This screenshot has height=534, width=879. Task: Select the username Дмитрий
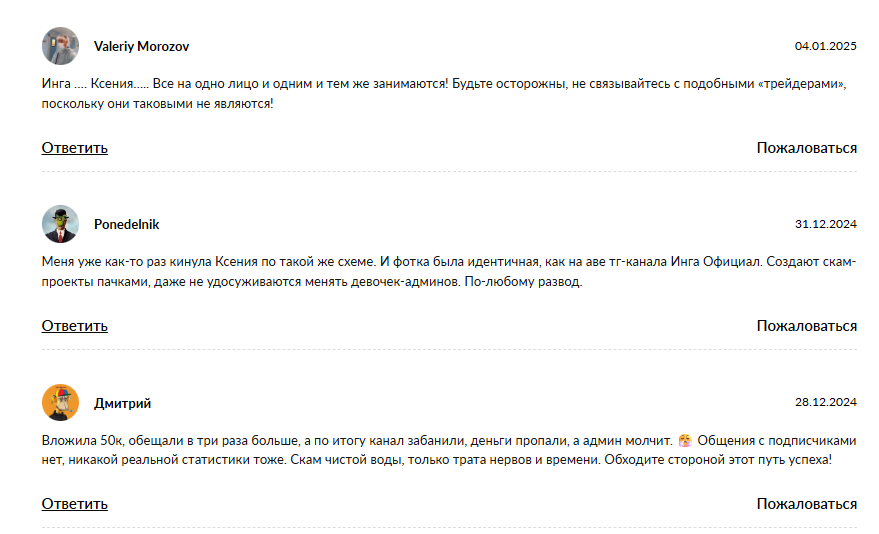tap(122, 403)
